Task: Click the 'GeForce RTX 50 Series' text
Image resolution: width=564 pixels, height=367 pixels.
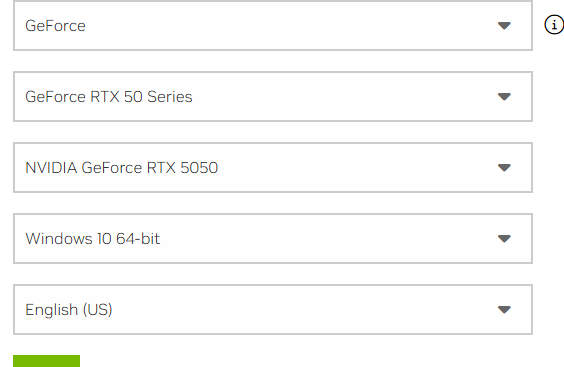Action: click(109, 97)
